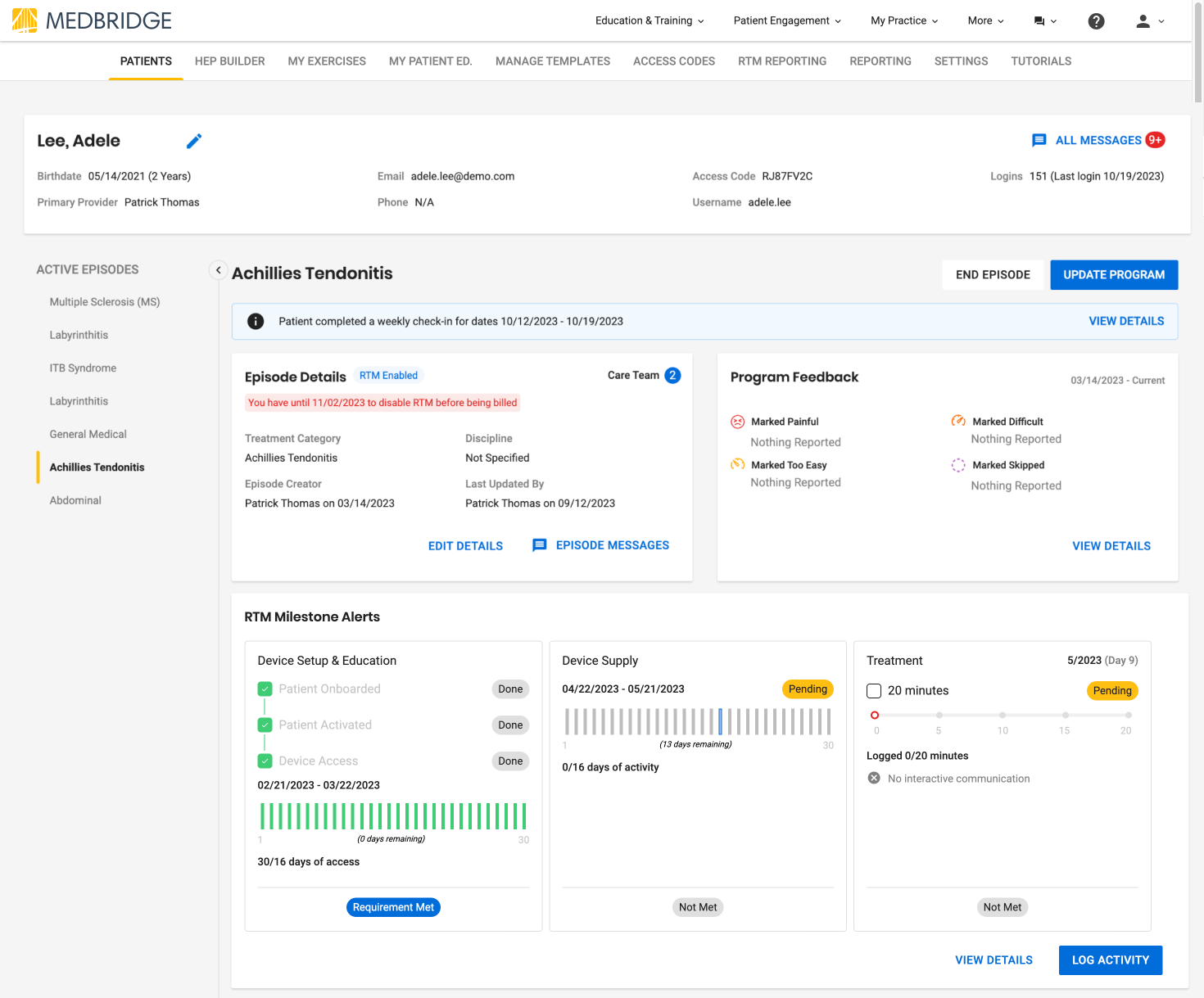This screenshot has height=998, width=1204.
Task: Select ITB Syndrome episode
Action: pyautogui.click(x=83, y=368)
